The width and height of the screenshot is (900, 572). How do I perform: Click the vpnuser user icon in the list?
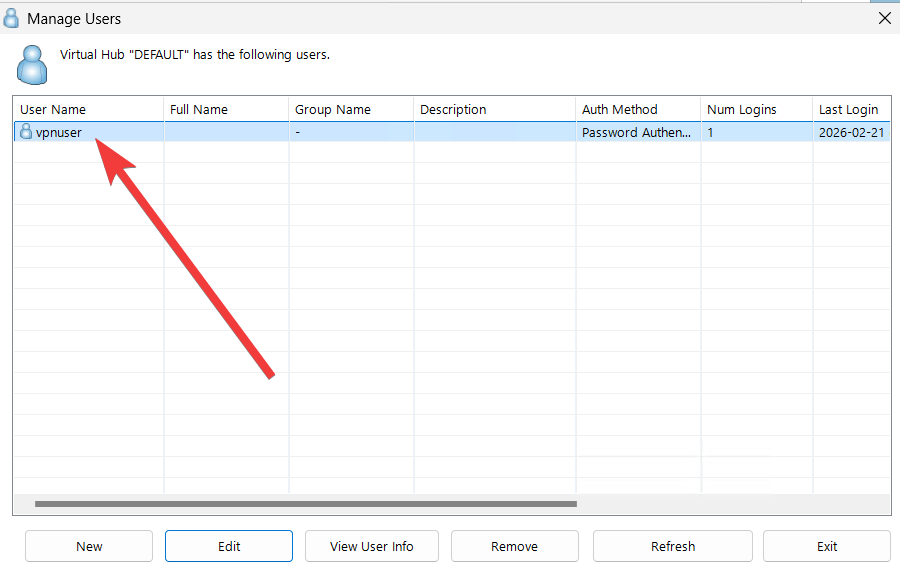click(x=26, y=132)
